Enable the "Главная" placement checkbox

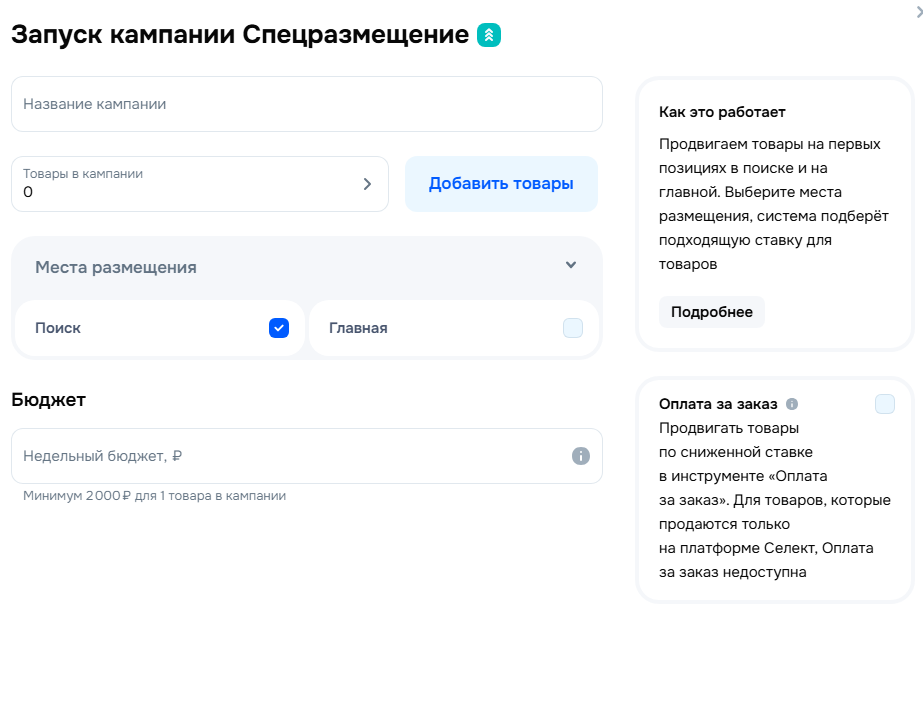(571, 328)
